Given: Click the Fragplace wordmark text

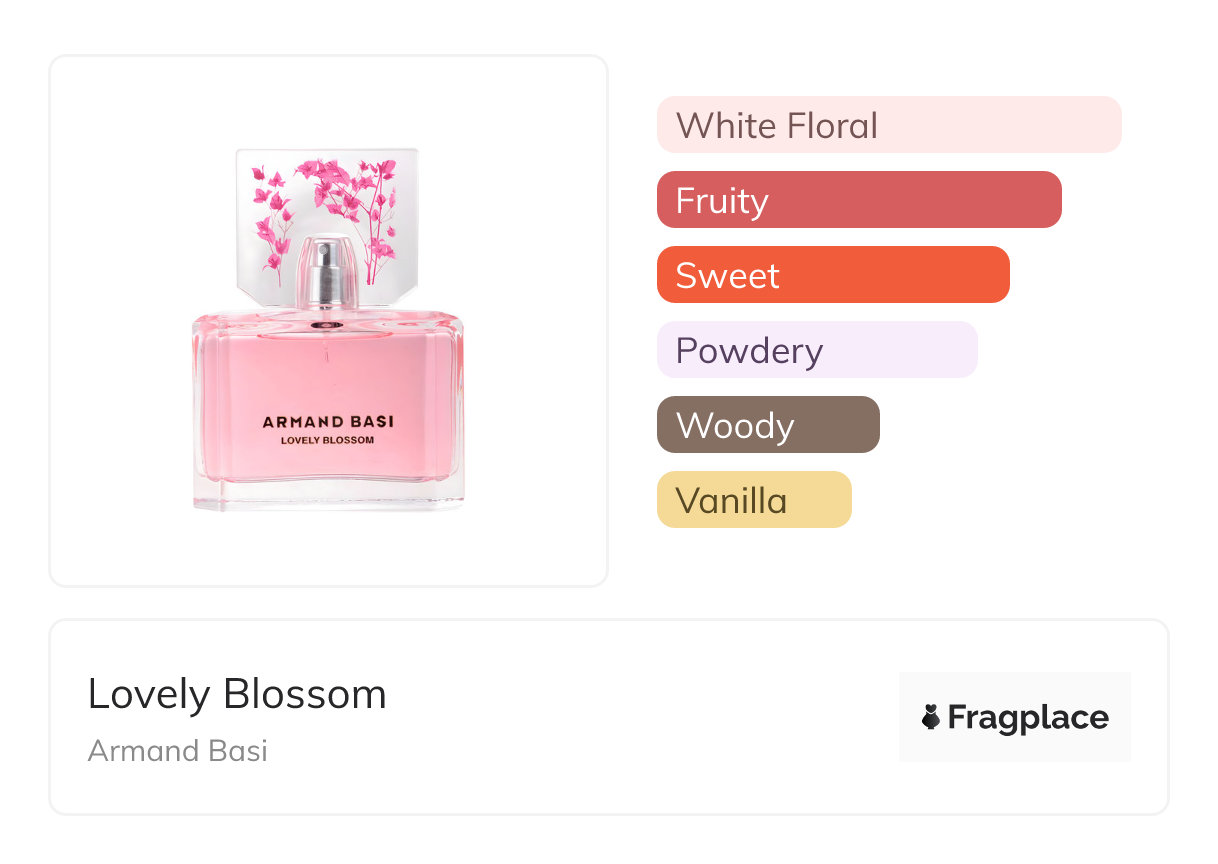Looking at the screenshot, I should point(1028,718).
